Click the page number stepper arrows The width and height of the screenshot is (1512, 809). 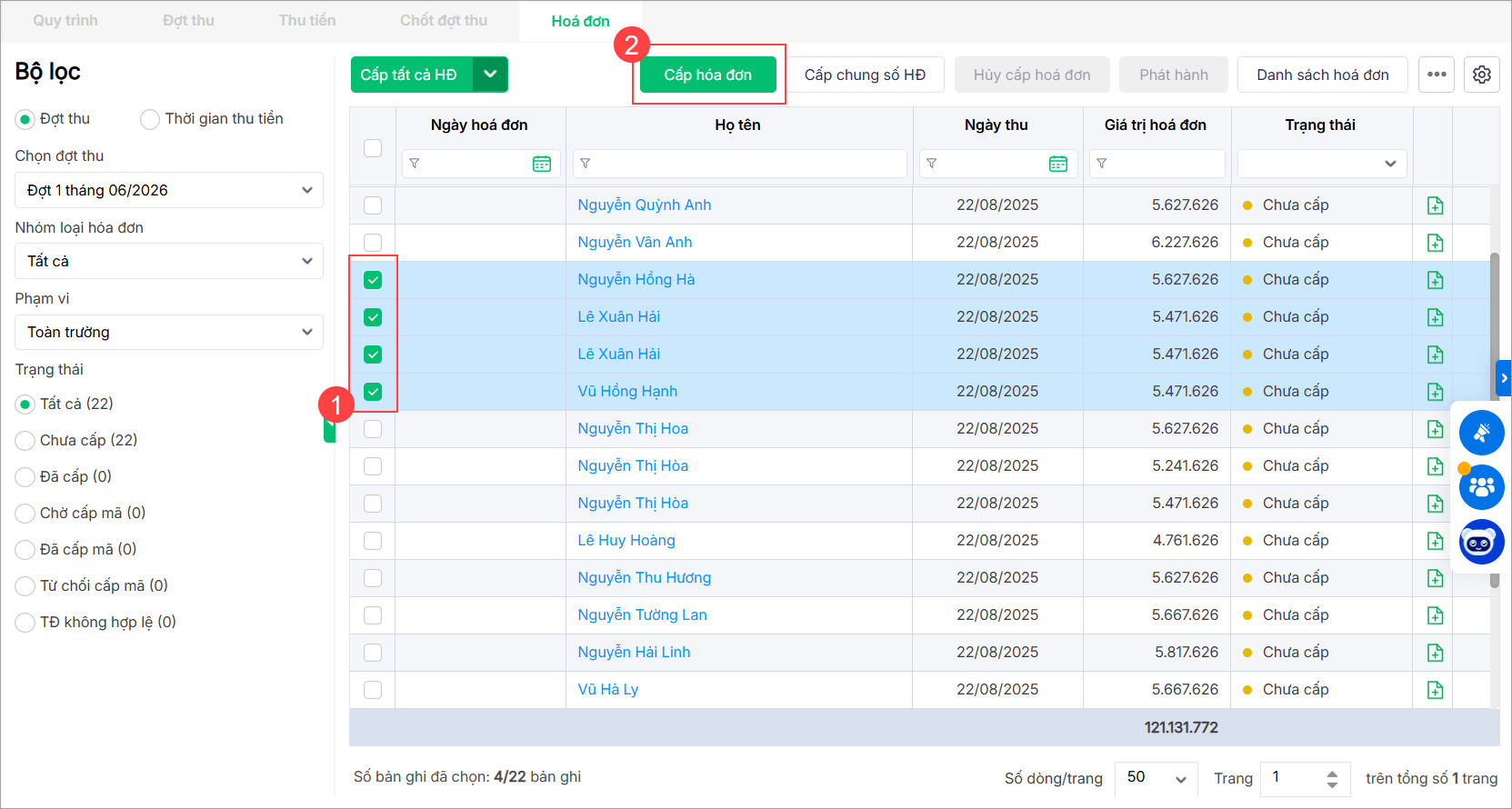(1332, 779)
